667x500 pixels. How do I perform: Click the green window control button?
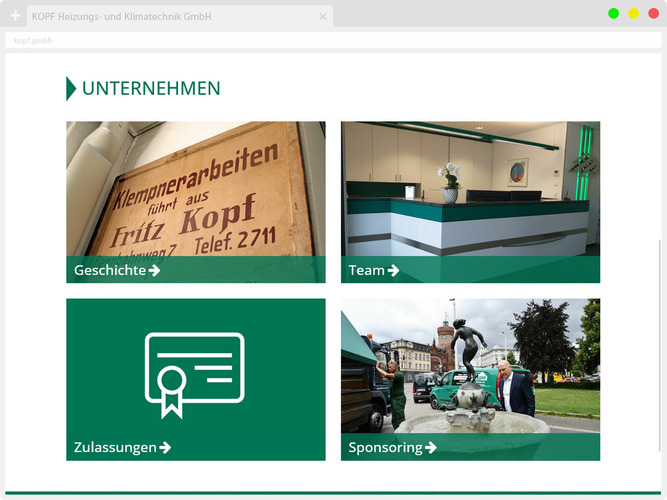pyautogui.click(x=613, y=13)
